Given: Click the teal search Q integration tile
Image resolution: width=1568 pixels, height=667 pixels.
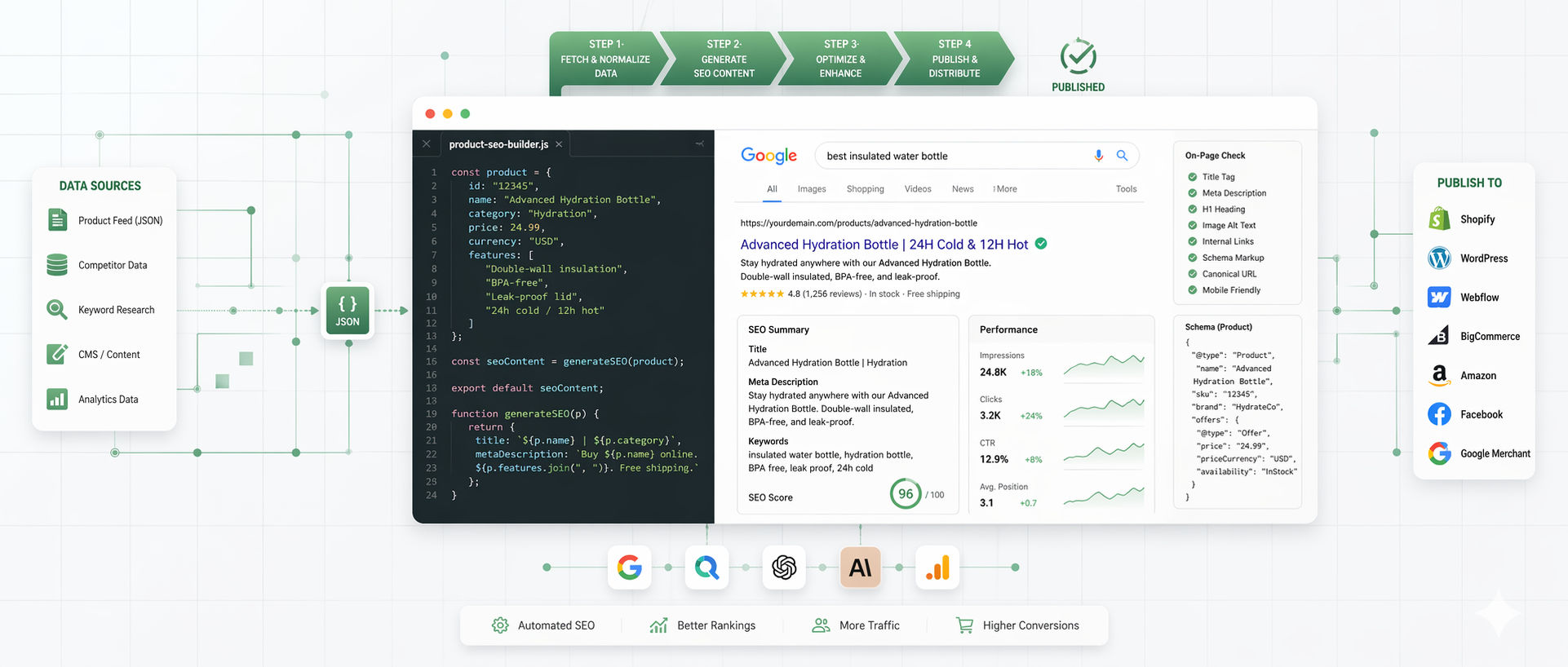Looking at the screenshot, I should click(706, 567).
